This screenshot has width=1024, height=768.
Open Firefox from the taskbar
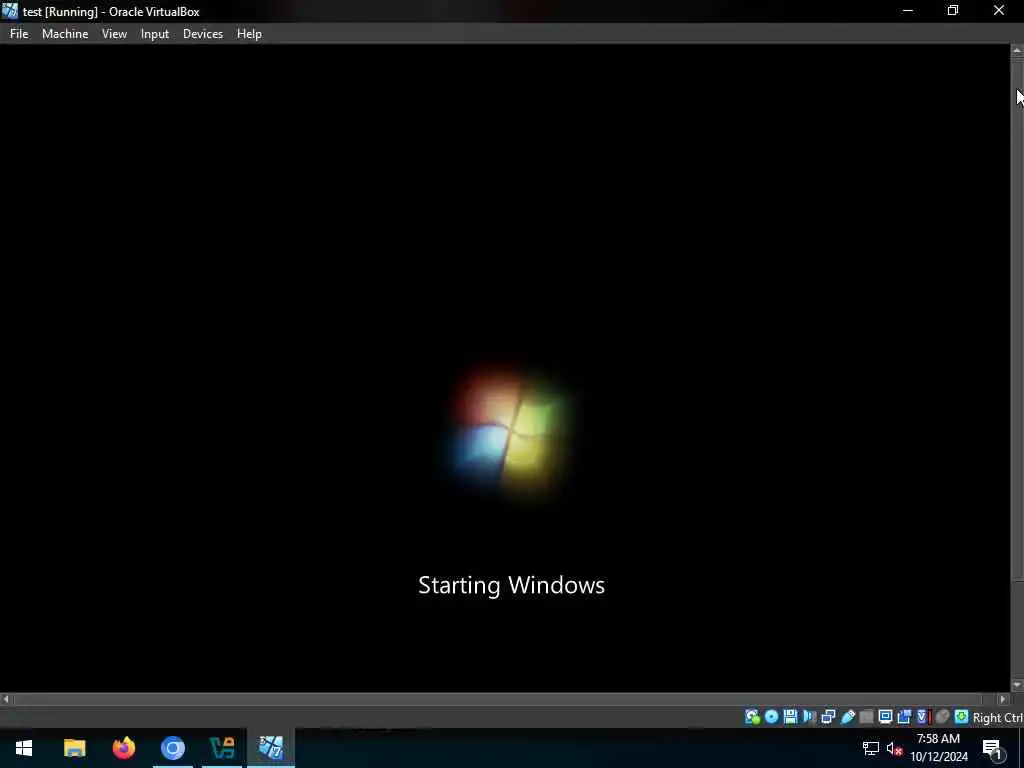pos(123,748)
